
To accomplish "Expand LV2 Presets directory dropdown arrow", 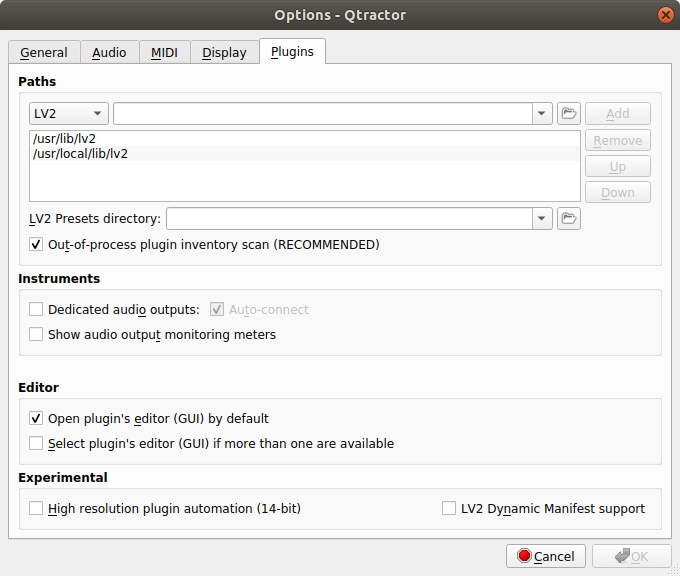I will (x=542, y=218).
